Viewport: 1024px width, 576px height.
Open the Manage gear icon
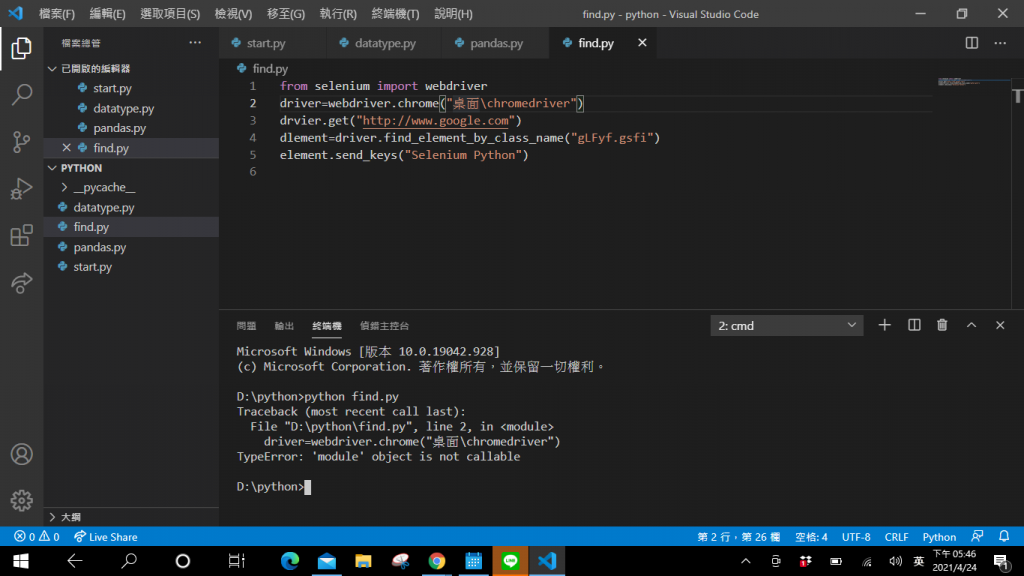(x=22, y=501)
